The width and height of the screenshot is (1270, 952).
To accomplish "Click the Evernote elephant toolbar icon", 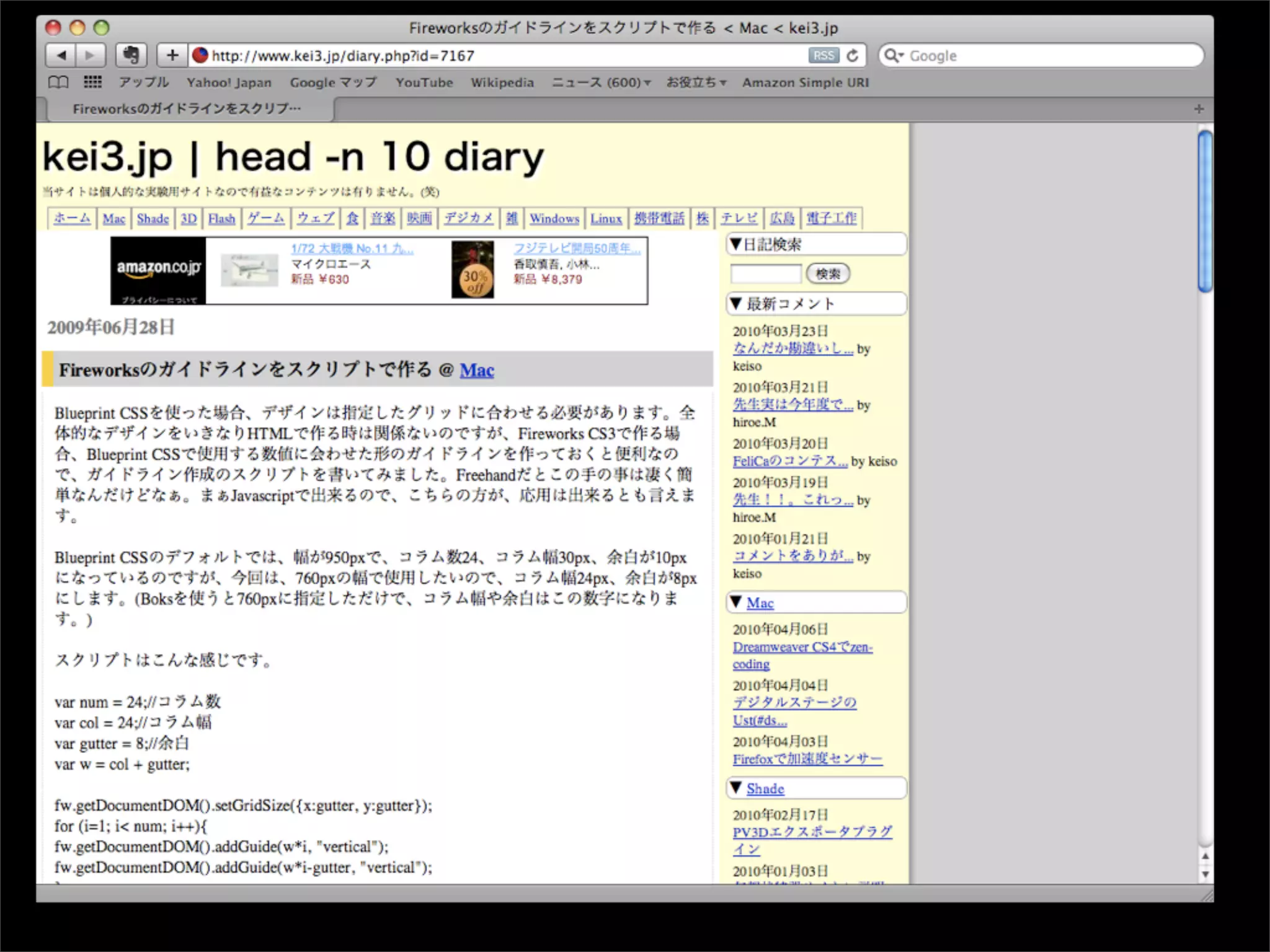I will (131, 56).
